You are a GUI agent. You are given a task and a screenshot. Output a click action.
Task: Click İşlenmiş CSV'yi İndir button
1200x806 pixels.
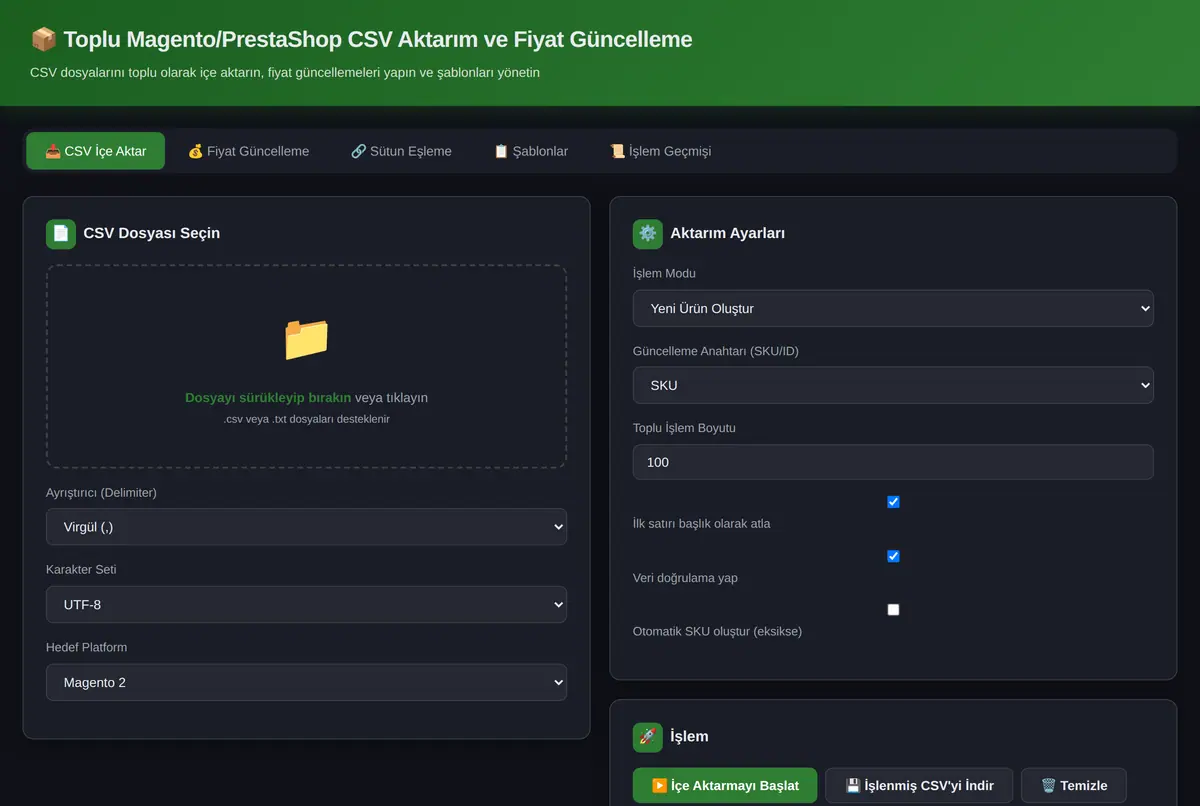[919, 786]
